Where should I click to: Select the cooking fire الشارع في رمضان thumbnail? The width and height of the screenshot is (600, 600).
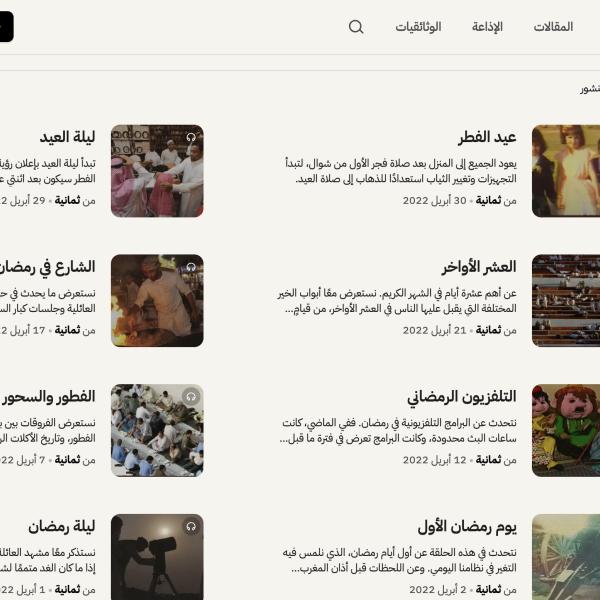157,301
